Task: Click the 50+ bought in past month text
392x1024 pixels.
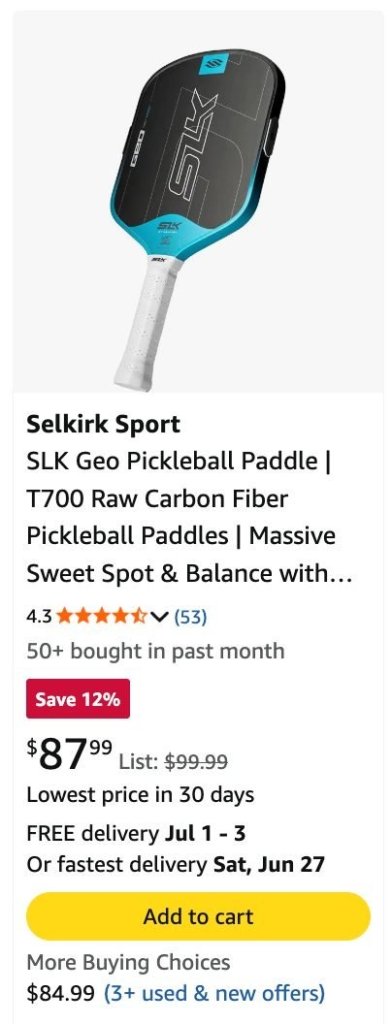Action: coord(155,651)
